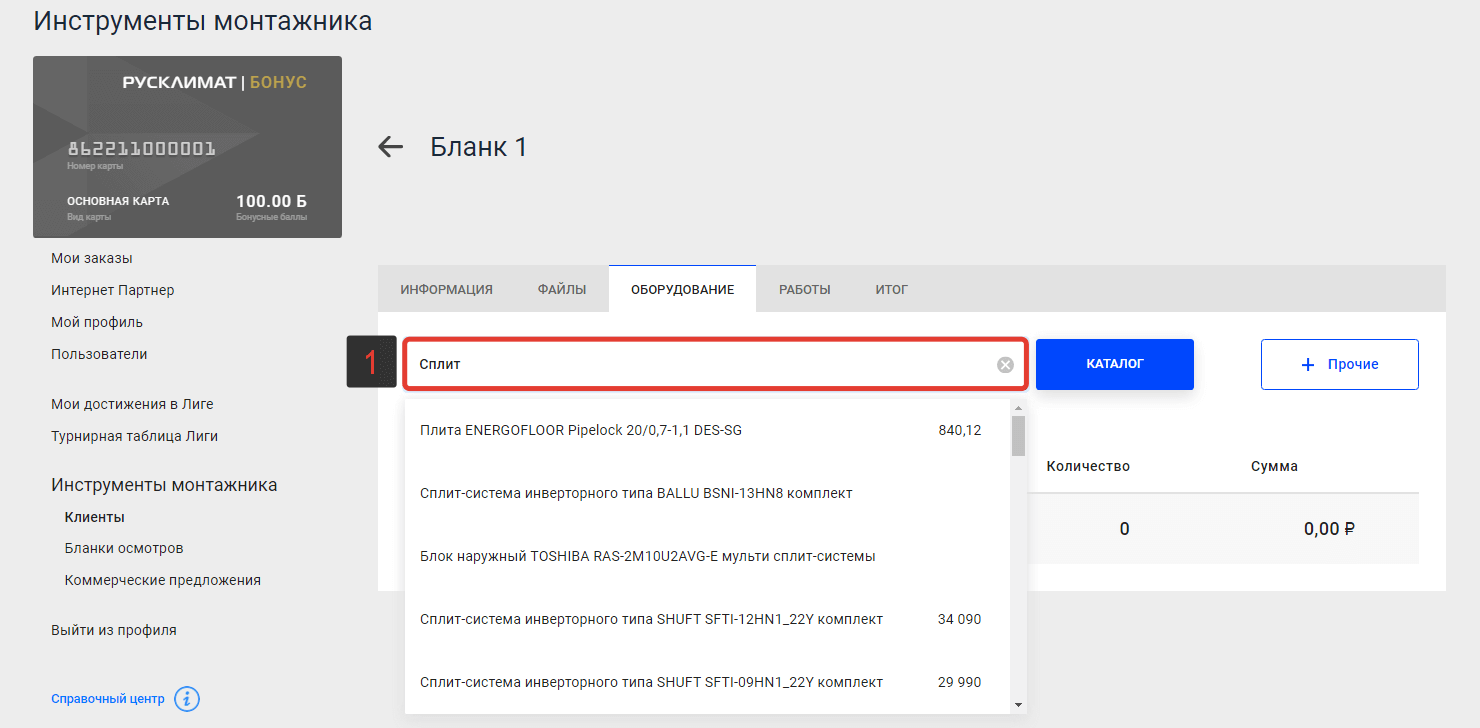Select Плита ENERGOFLOOR Pipelock suggestion
Viewport: 1480px width, 728px height.
click(707, 431)
